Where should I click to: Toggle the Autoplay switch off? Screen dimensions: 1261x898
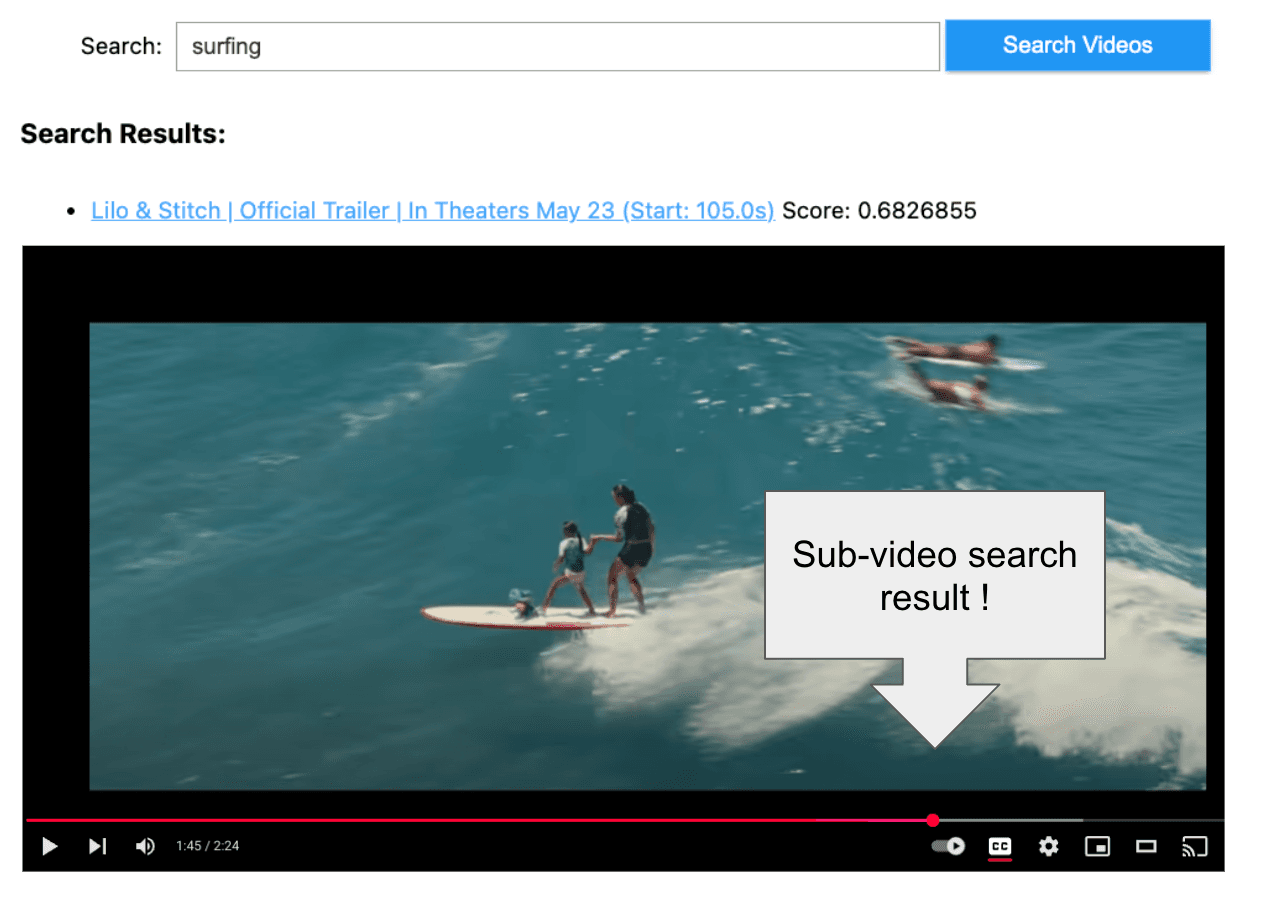pyautogui.click(x=947, y=846)
